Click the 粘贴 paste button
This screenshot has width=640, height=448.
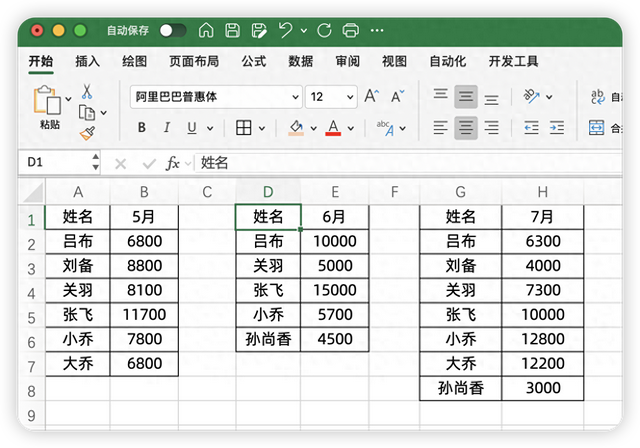pyautogui.click(x=48, y=108)
